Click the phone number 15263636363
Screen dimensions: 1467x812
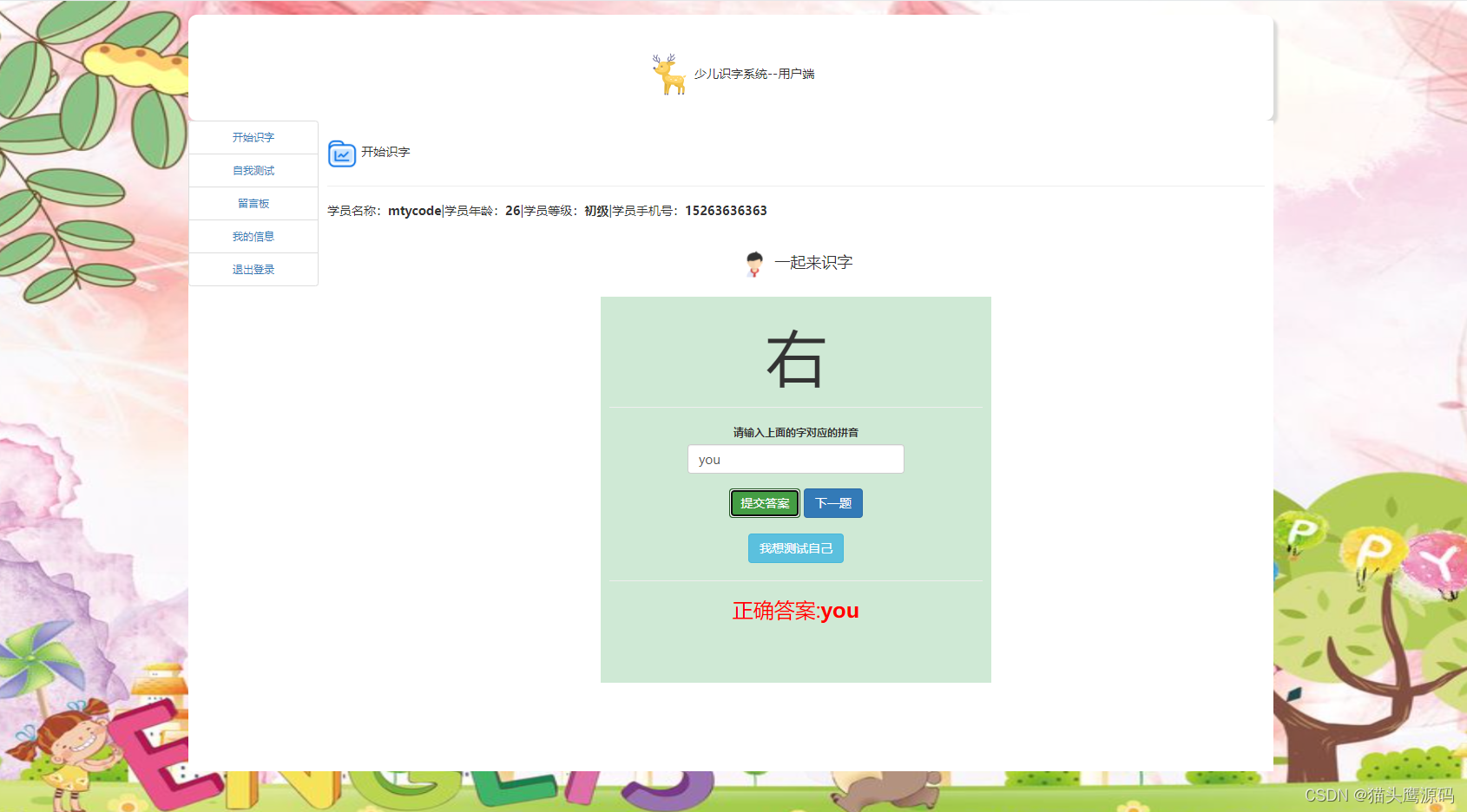tap(726, 211)
